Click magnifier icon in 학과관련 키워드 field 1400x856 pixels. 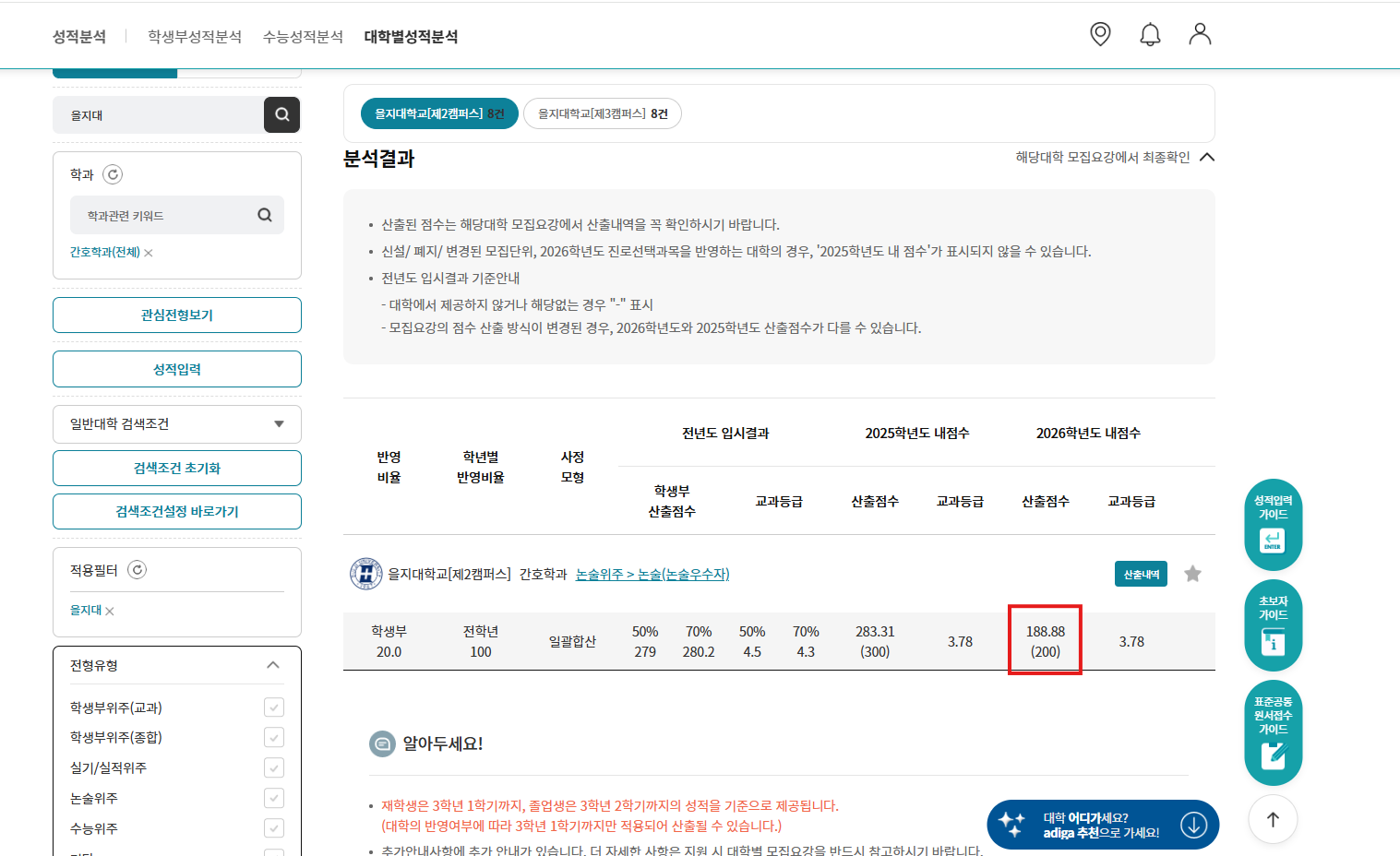click(265, 215)
